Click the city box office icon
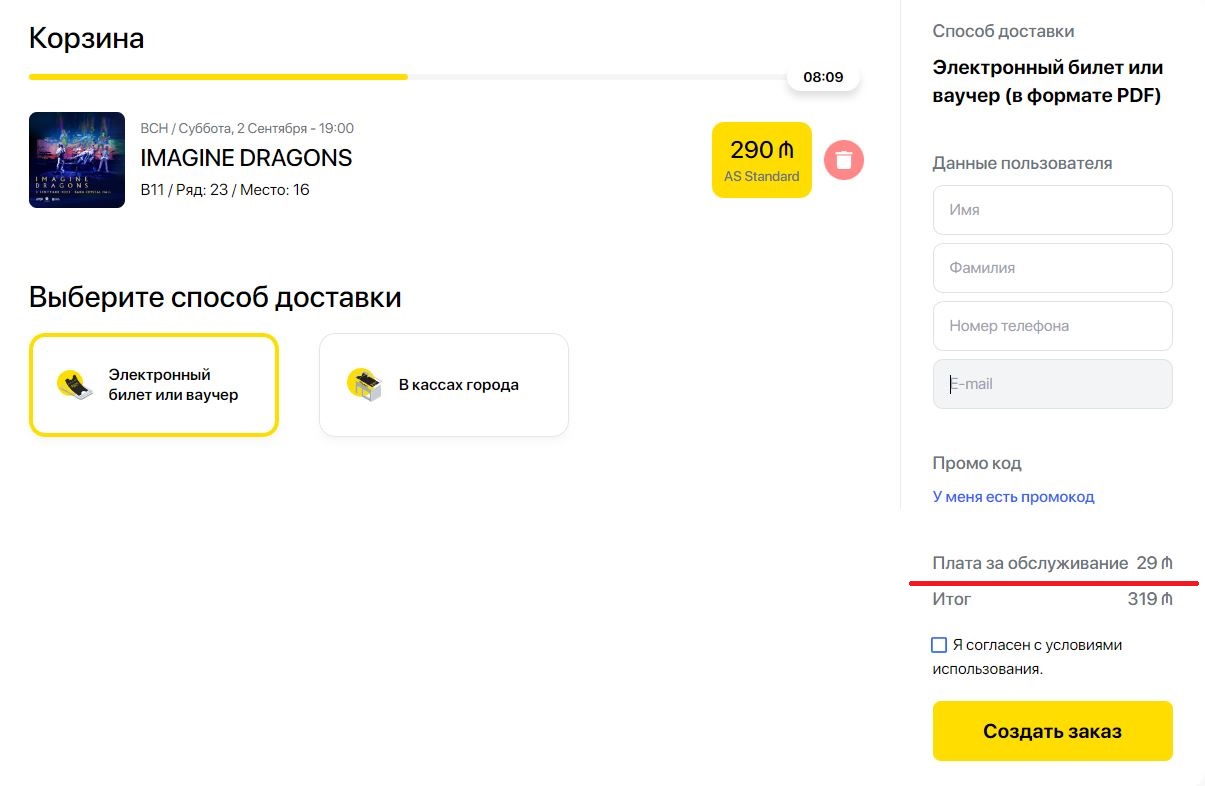1205x786 pixels. 364,385
